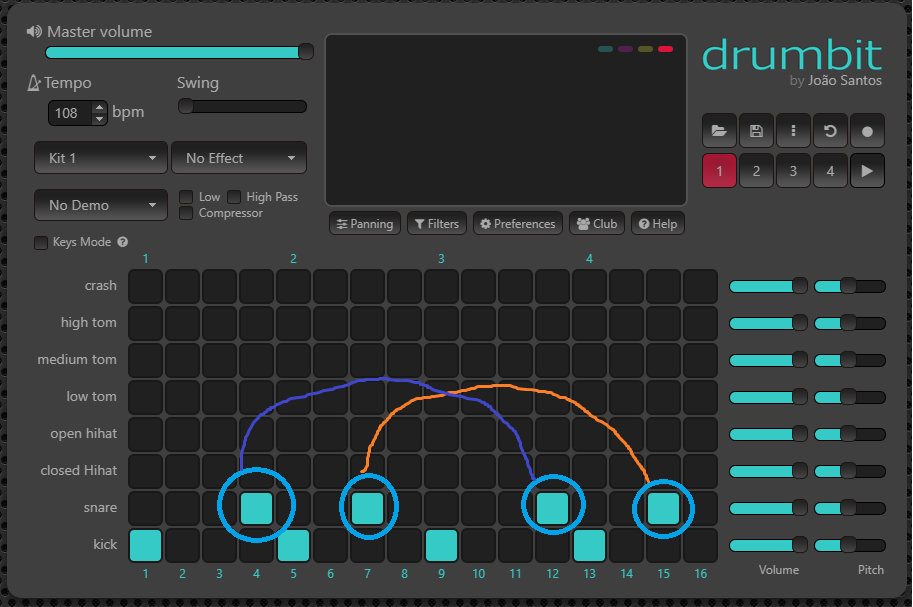The width and height of the screenshot is (913, 607).
Task: Click the open folder icon button
Action: click(x=718, y=131)
